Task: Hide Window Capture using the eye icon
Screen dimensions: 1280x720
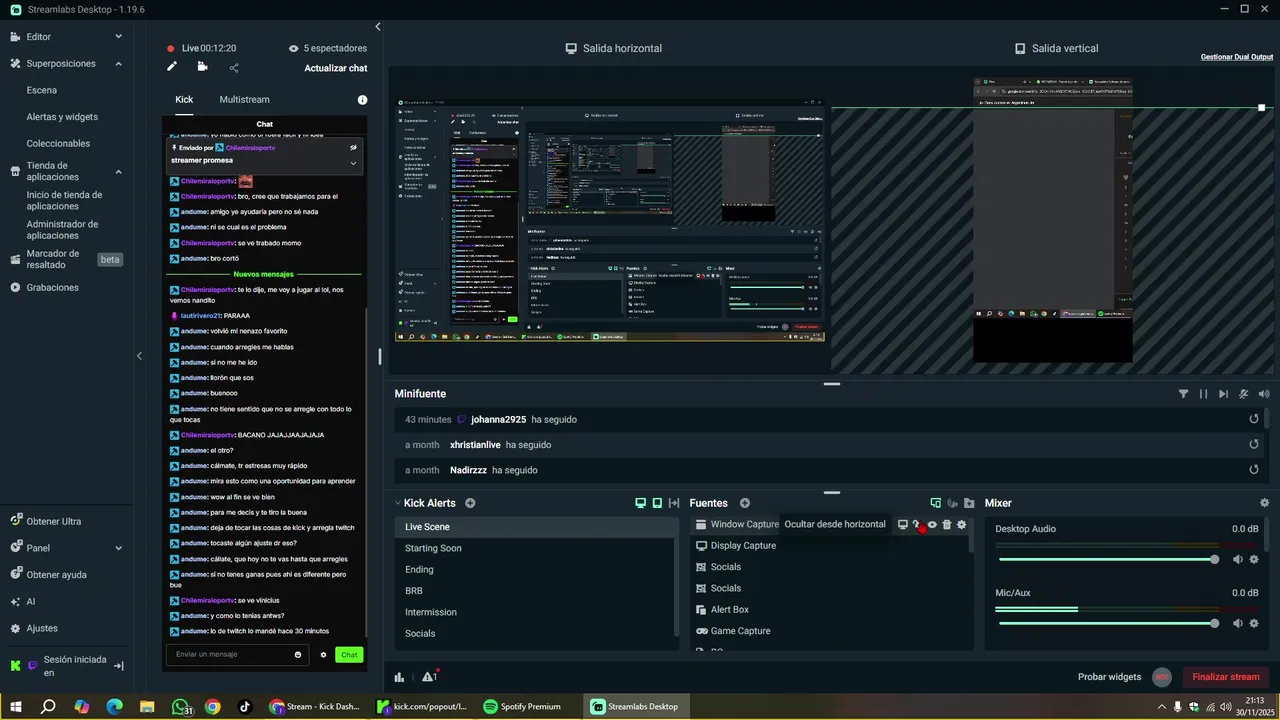Action: point(932,524)
